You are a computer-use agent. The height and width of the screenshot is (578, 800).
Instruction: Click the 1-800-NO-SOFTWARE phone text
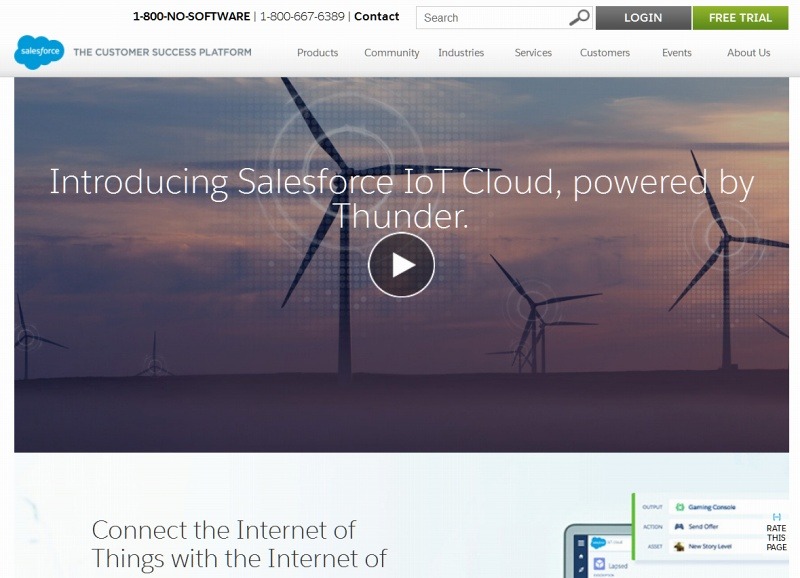click(191, 16)
